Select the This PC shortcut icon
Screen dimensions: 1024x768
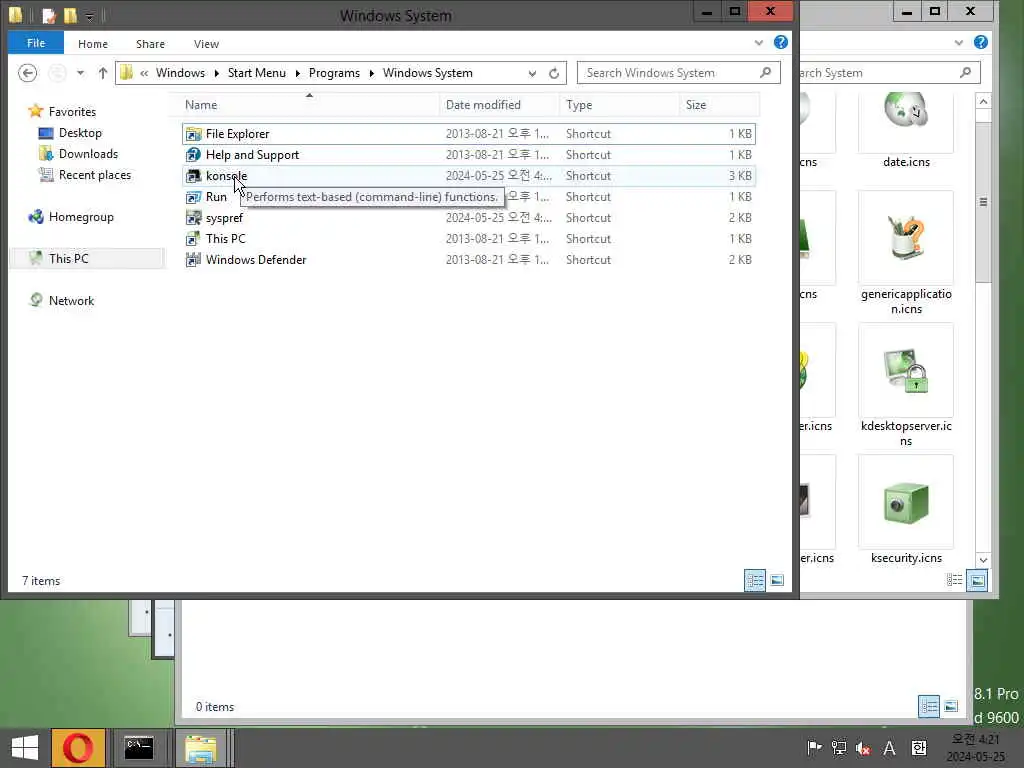click(193, 238)
